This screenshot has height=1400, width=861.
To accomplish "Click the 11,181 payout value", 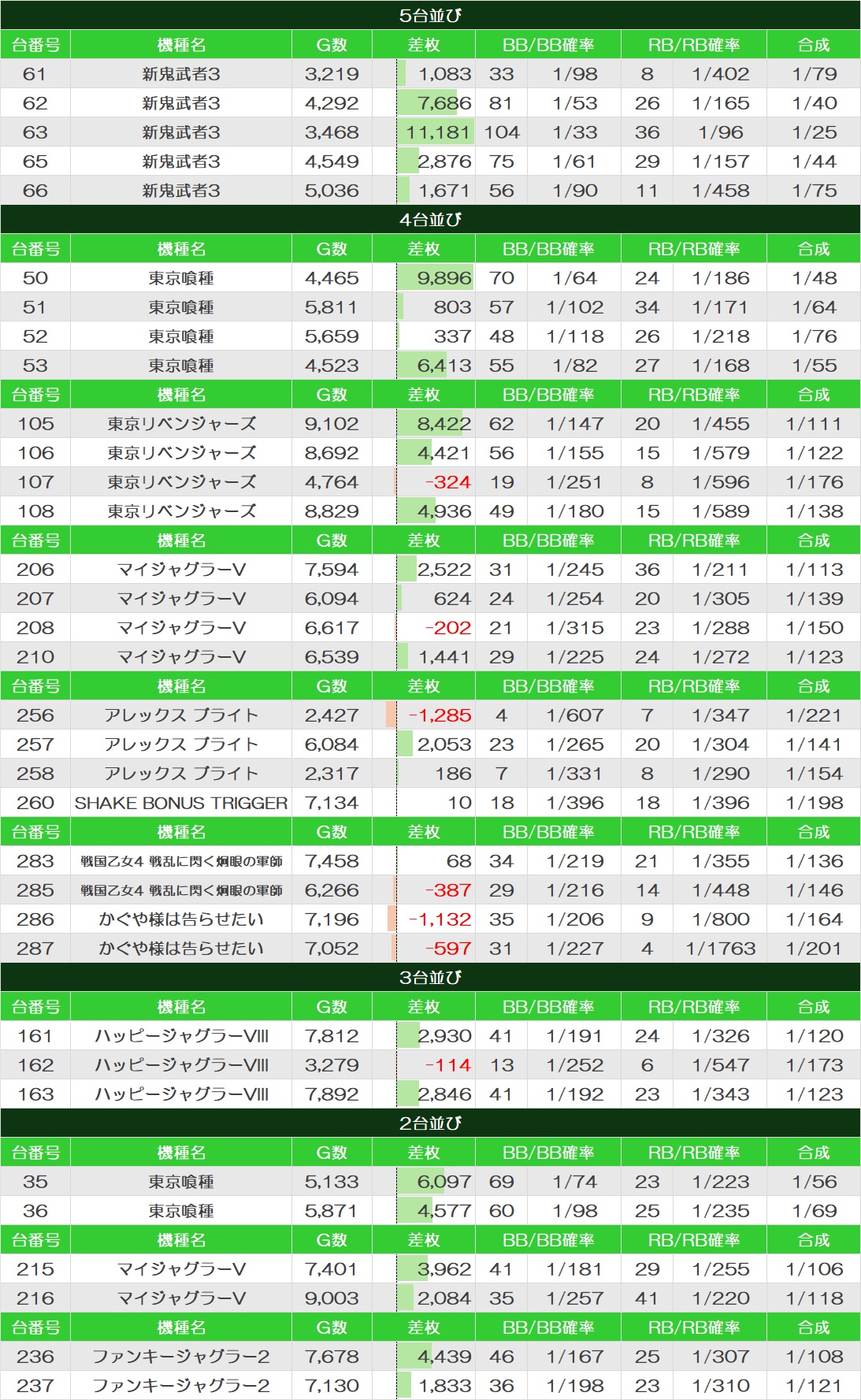I will 438,132.
